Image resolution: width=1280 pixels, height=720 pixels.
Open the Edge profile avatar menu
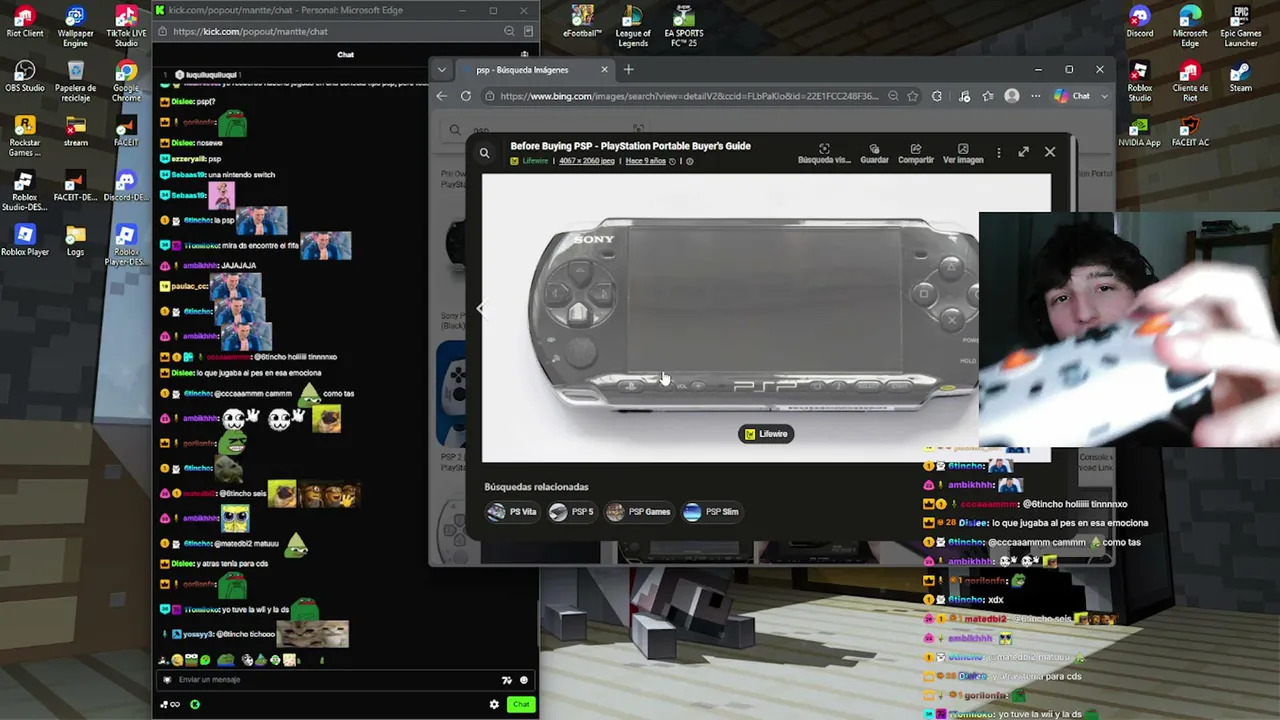coord(1012,96)
